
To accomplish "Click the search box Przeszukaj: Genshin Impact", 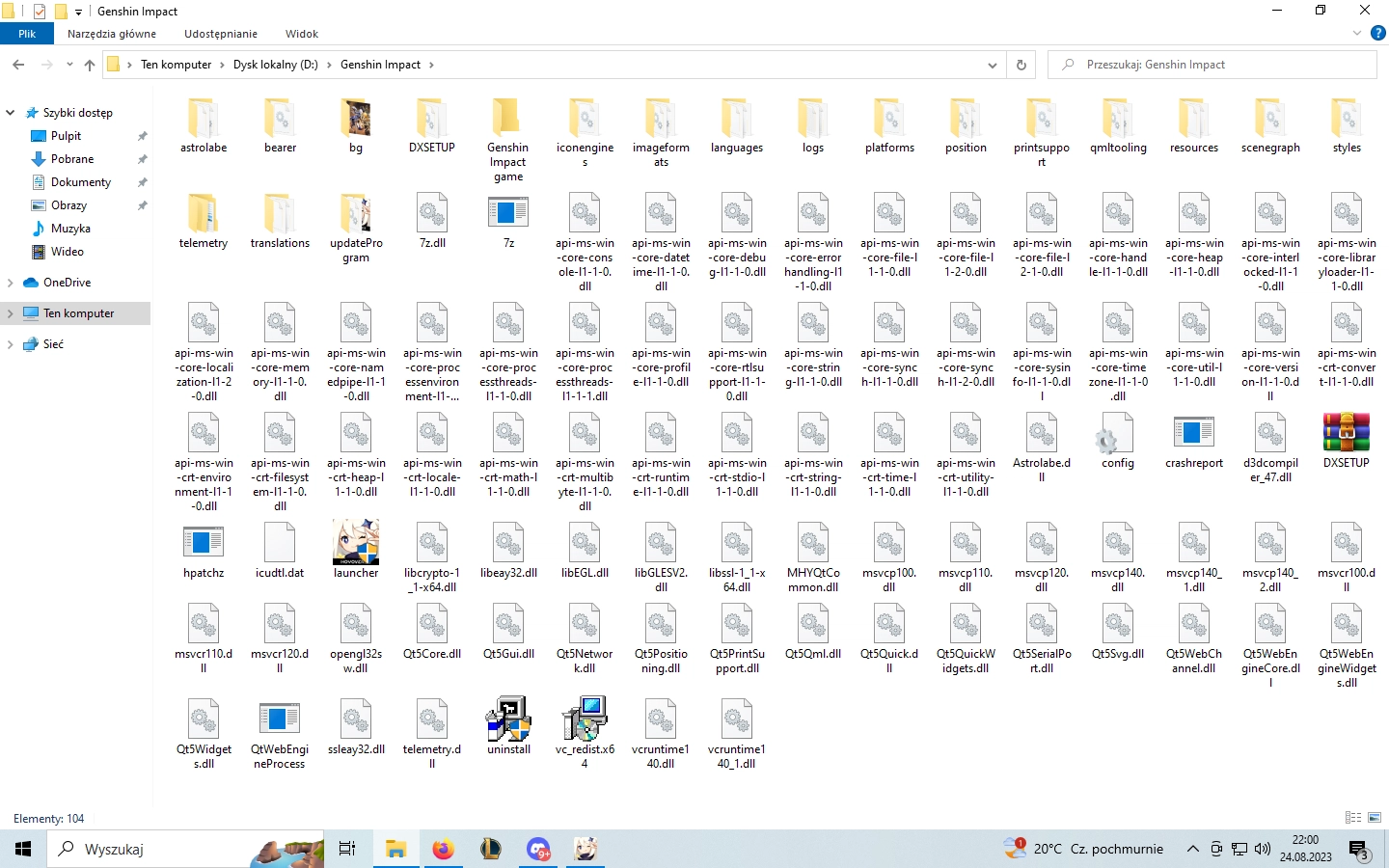I will point(1212,65).
